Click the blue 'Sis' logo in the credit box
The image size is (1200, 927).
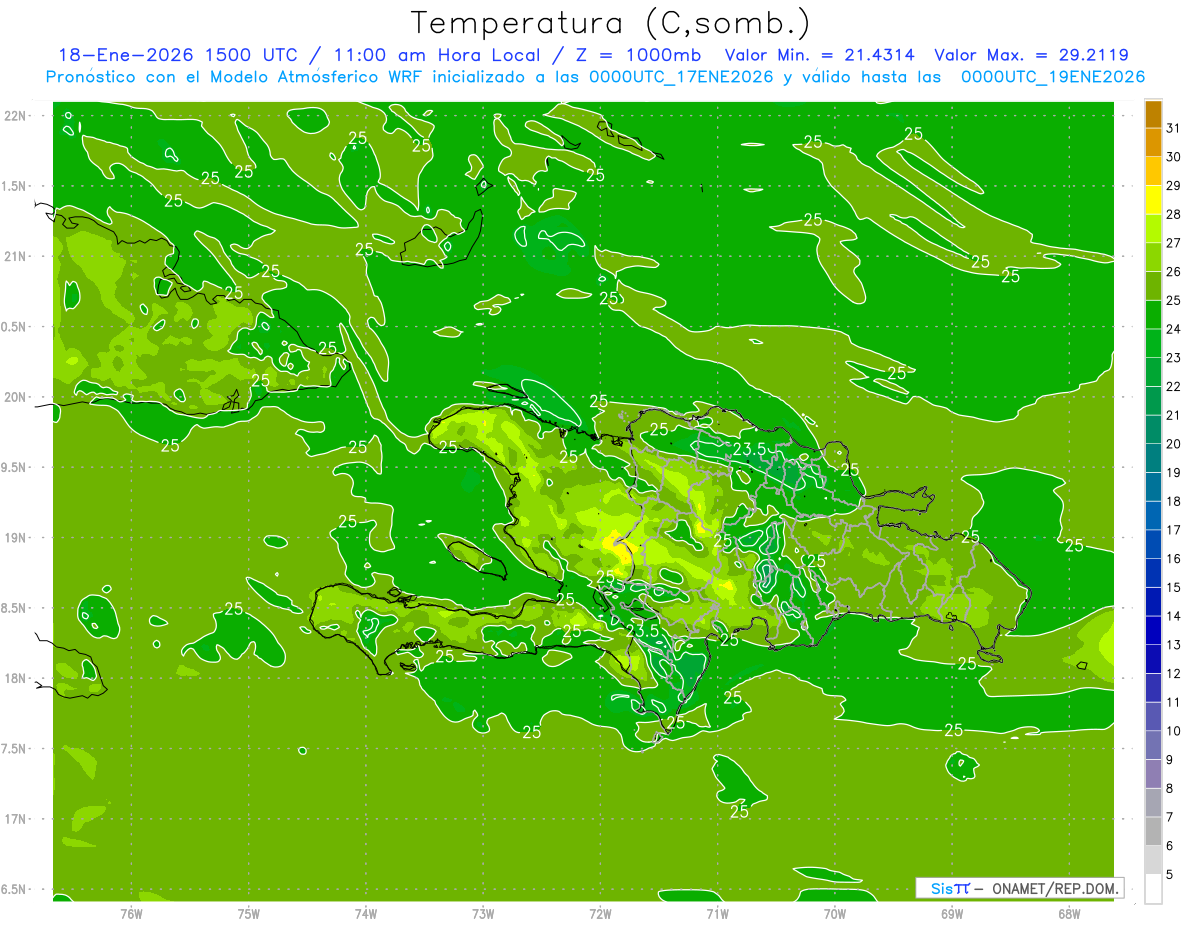pyautogui.click(x=942, y=888)
